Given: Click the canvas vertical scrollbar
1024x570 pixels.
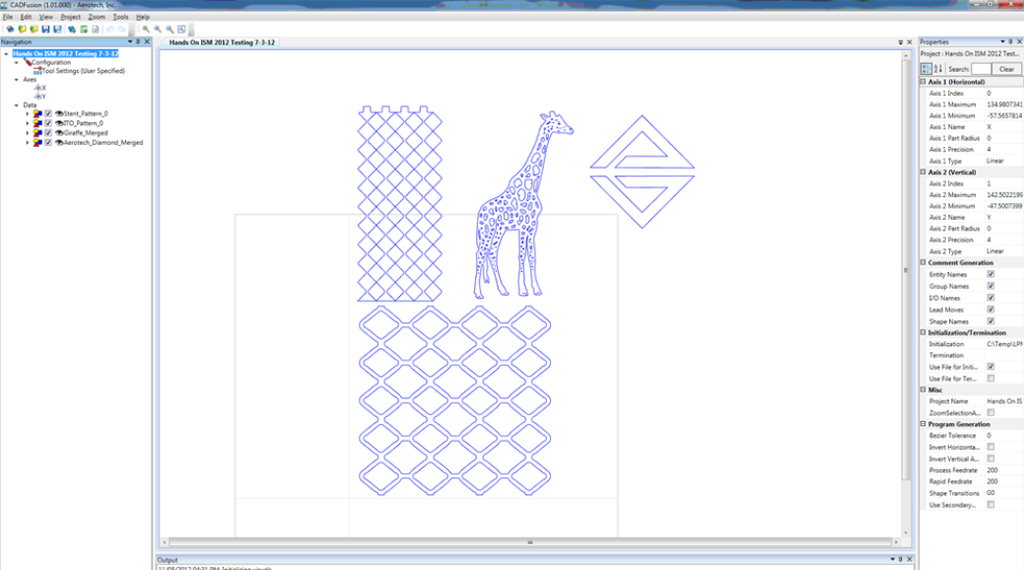Looking at the screenshot, I should click(906, 268).
